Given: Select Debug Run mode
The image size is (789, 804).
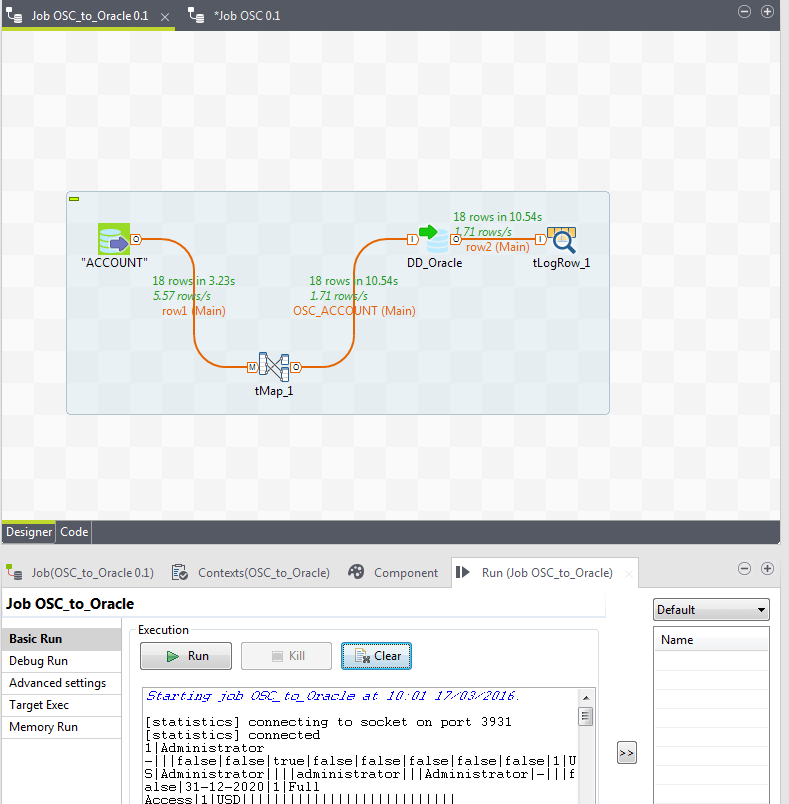Looking at the screenshot, I should (x=39, y=661).
